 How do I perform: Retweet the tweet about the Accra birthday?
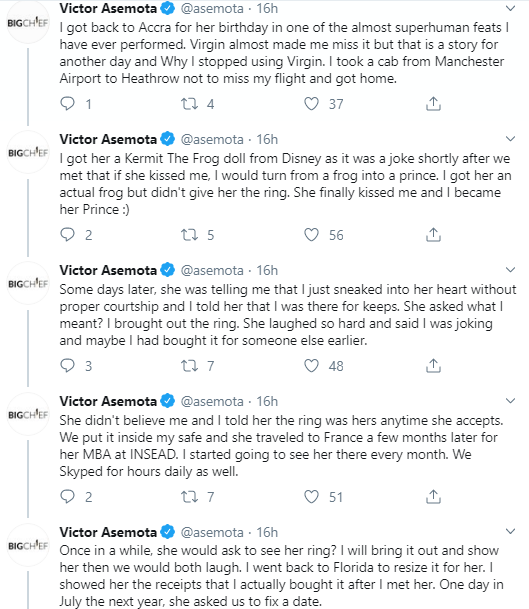(190, 104)
